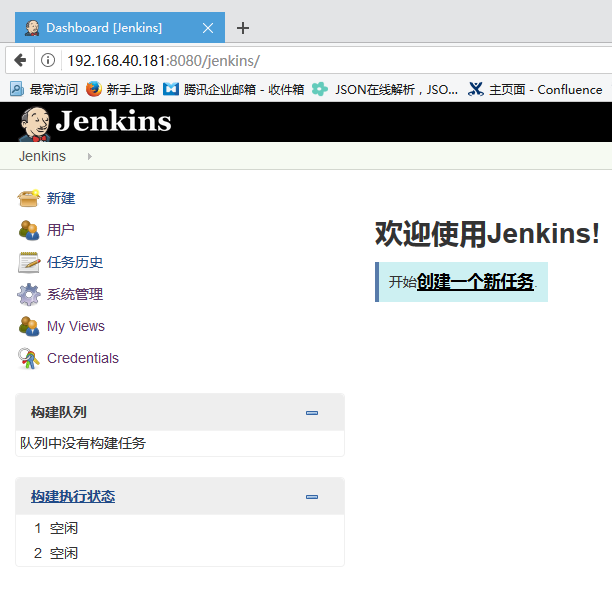Click the 任务历史 notepad icon

pos(28,262)
